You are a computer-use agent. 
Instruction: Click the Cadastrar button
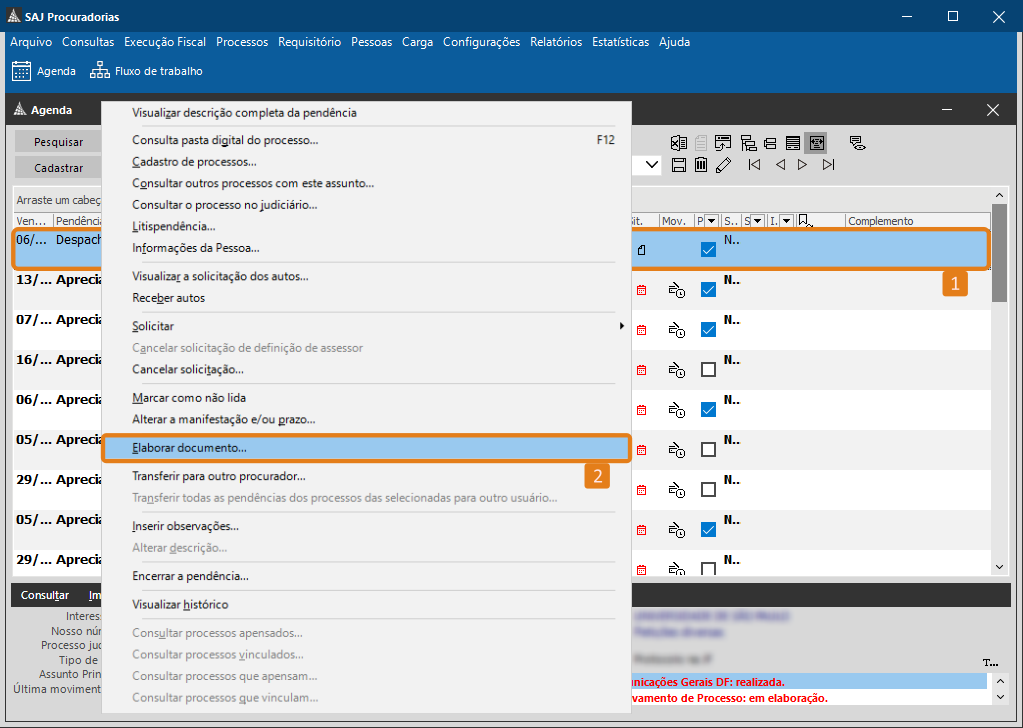[58, 168]
